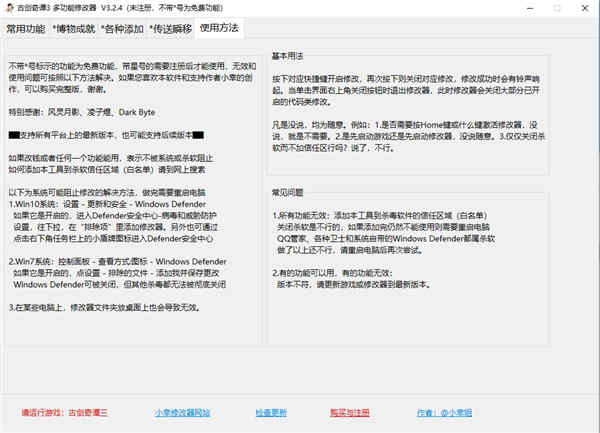Click the 常见问题 group heading

tap(287, 192)
